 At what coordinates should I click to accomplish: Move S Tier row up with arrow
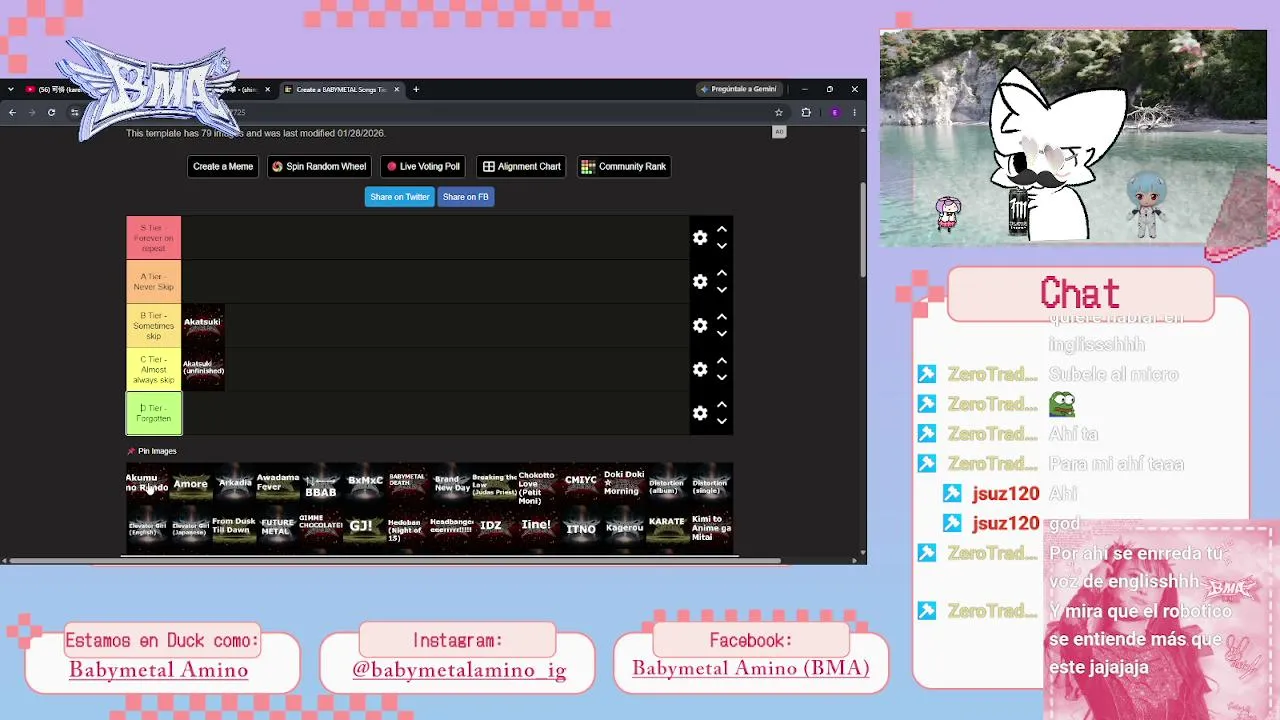(x=721, y=230)
